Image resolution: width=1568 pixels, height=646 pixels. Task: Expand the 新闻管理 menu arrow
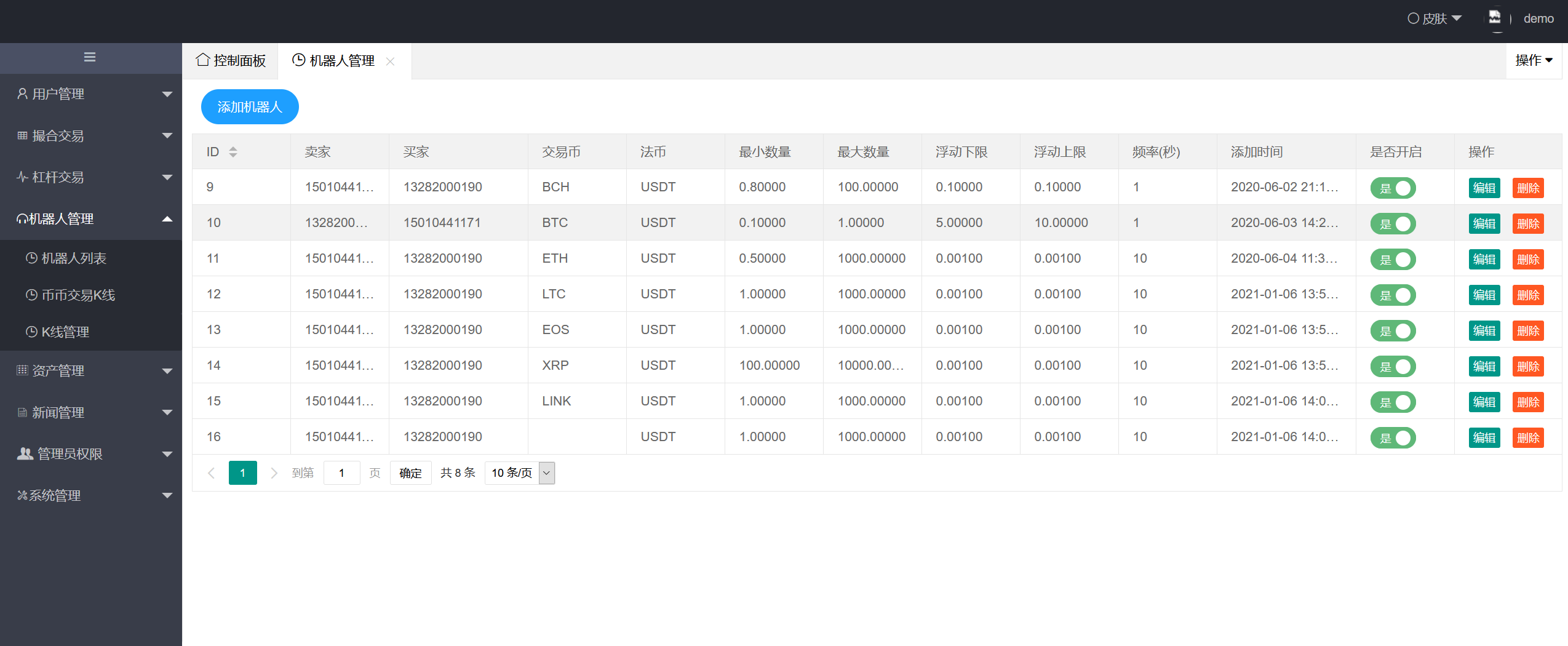click(167, 412)
